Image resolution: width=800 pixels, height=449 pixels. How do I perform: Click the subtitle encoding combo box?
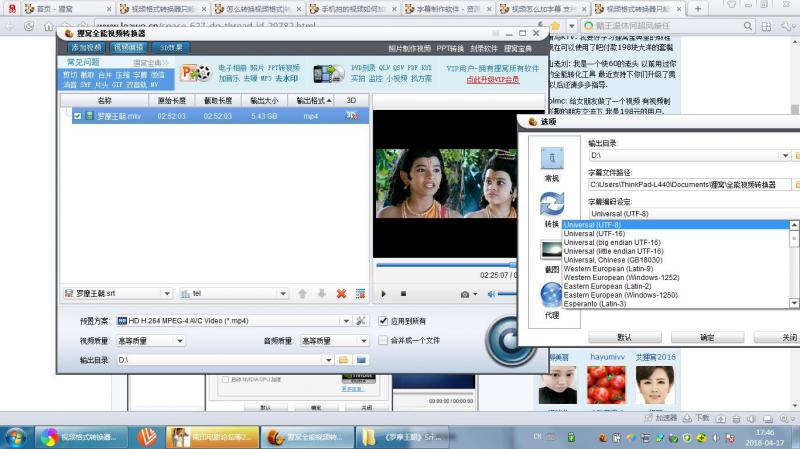point(694,214)
